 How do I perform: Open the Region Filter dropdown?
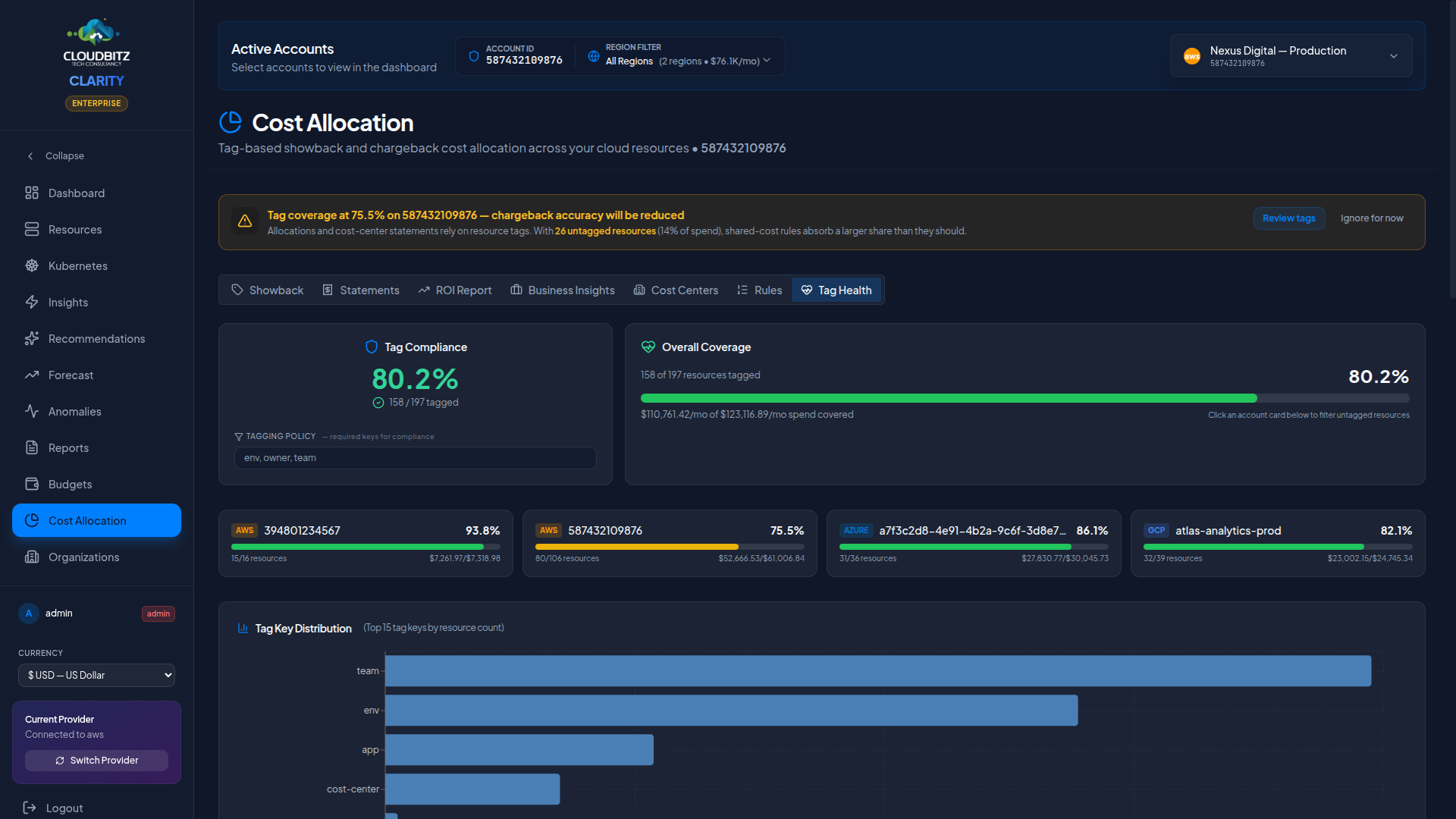(688, 61)
